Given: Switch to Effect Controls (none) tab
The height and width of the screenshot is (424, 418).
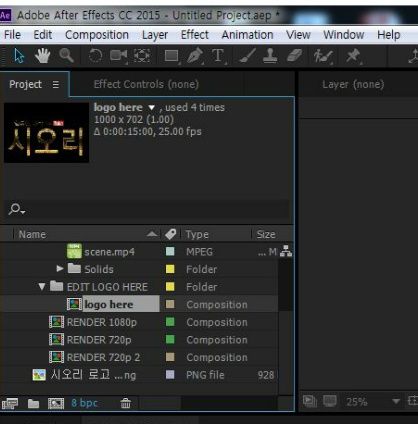Looking at the screenshot, I should point(146,84).
